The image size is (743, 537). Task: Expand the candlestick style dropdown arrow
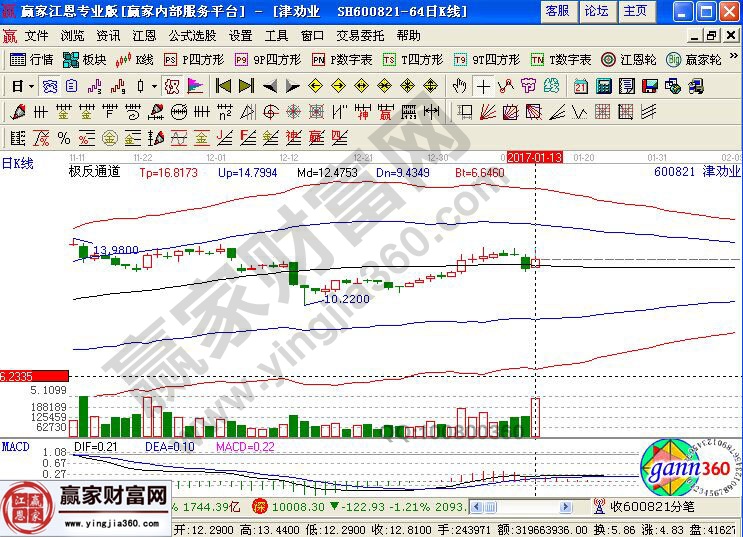click(x=154, y=86)
